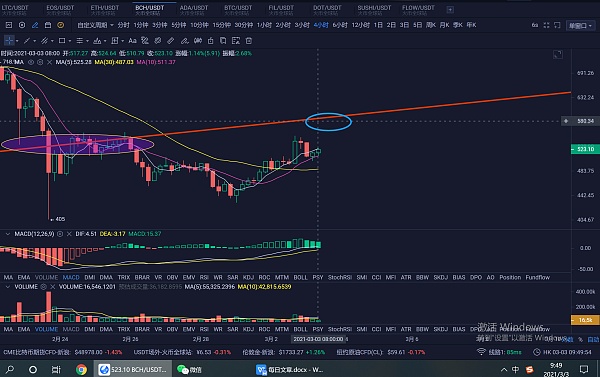Open the 单窗口 window layout dropdown
This screenshot has width=600, height=377.
pyautogui.click(x=580, y=26)
